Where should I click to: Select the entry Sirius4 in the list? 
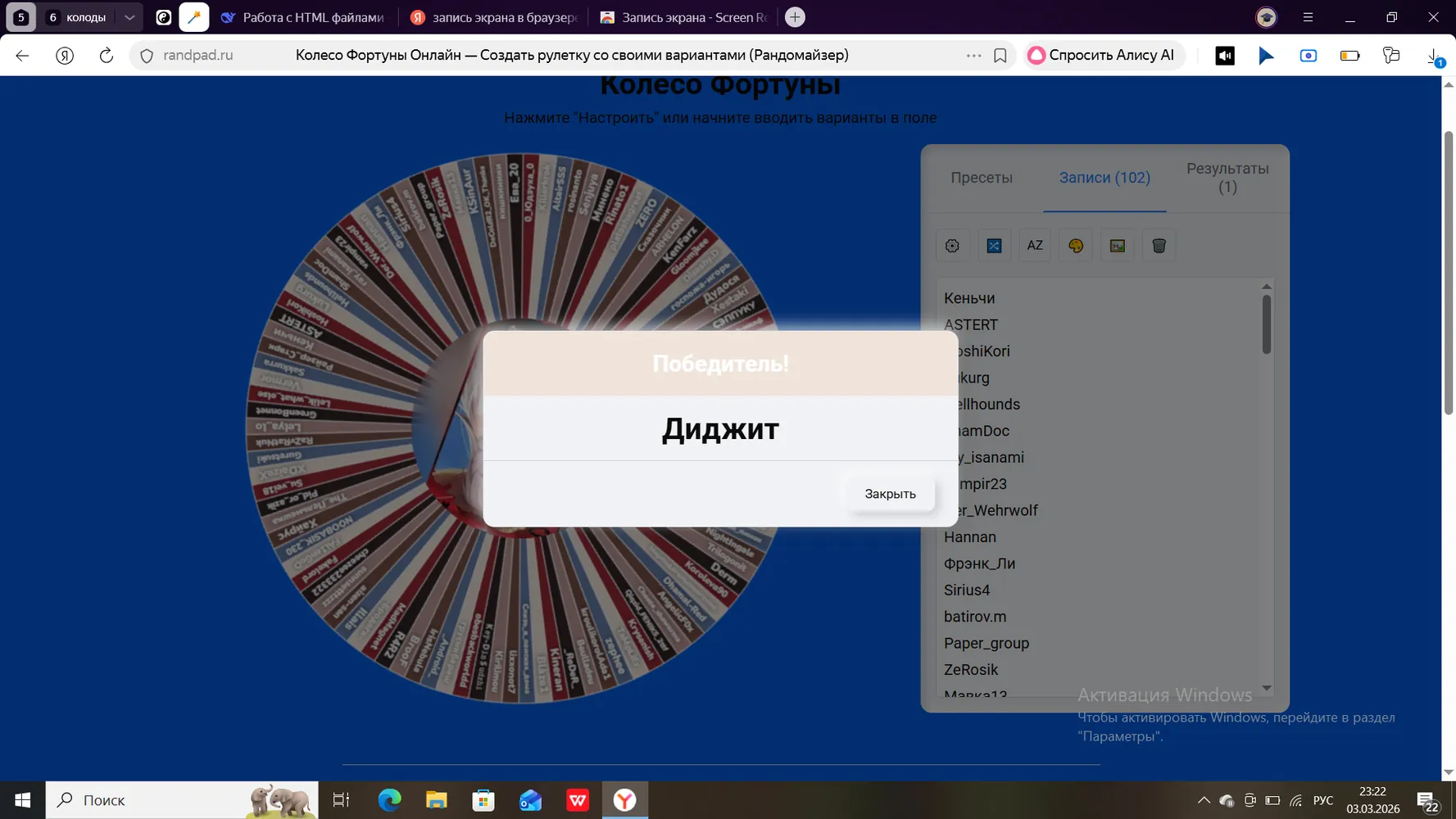tap(967, 590)
